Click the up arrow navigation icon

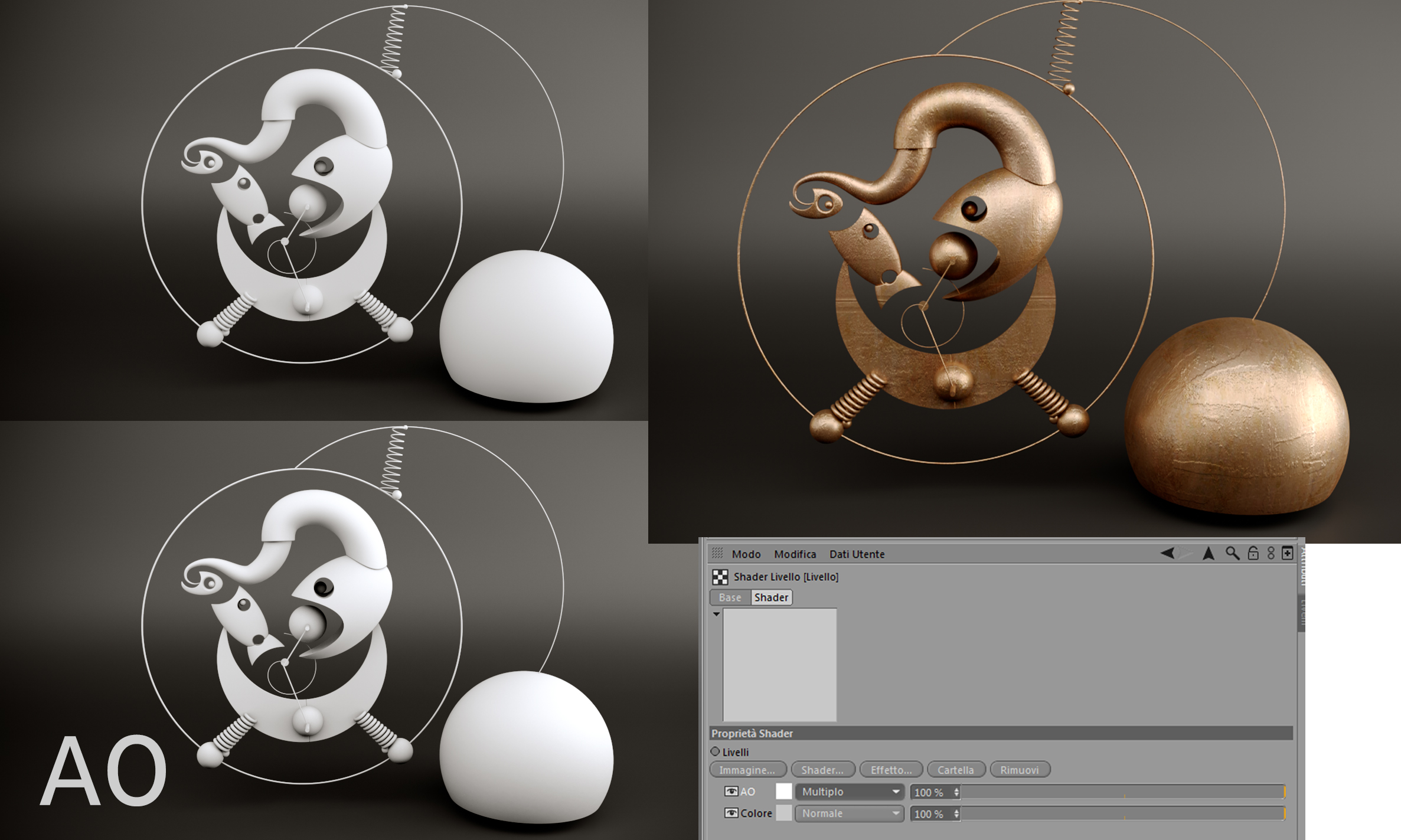[1209, 553]
